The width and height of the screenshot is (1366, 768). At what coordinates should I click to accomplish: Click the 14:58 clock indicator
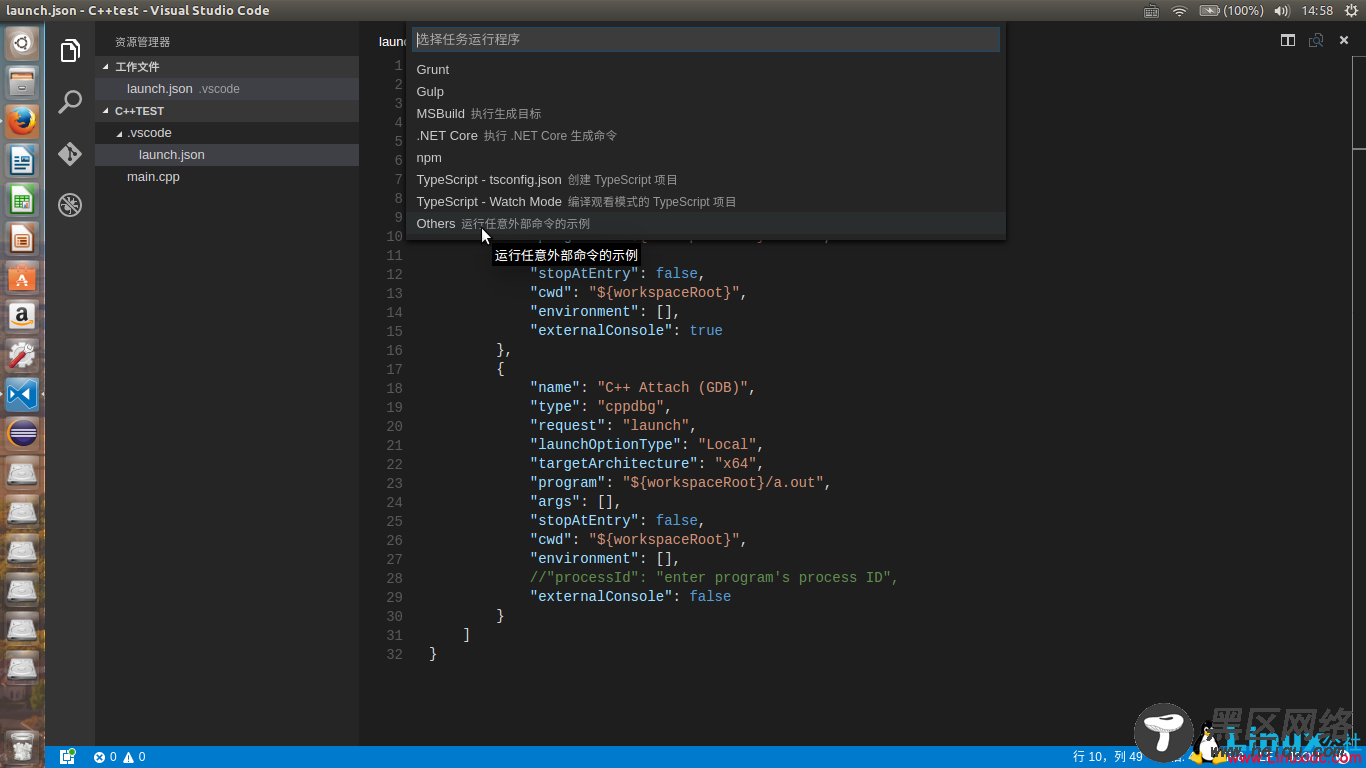(x=1317, y=11)
